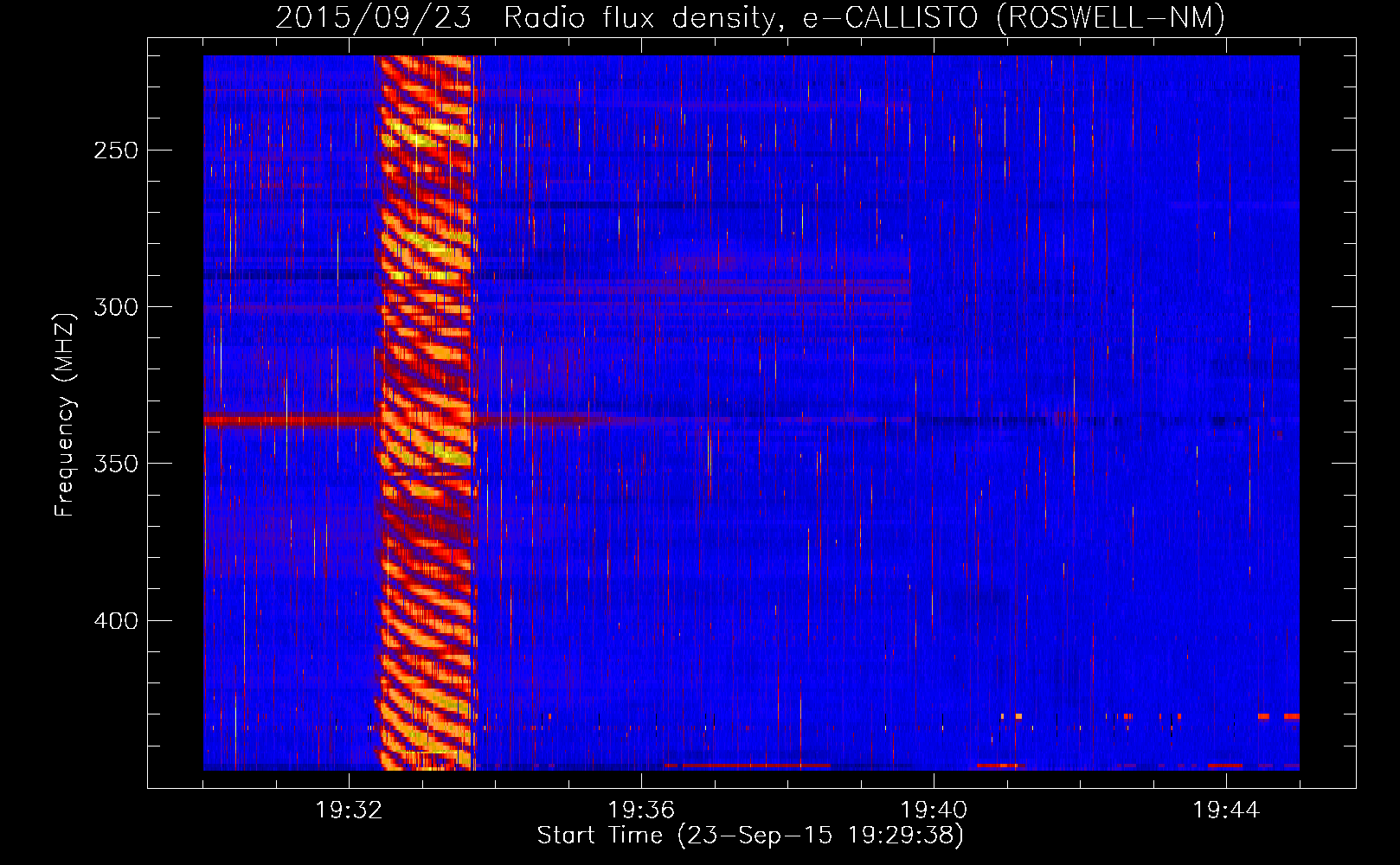1400x865 pixels.
Task: Click the 'Start Time (23-Sep-15 19:29:38)' axis label
Action: [x=750, y=836]
